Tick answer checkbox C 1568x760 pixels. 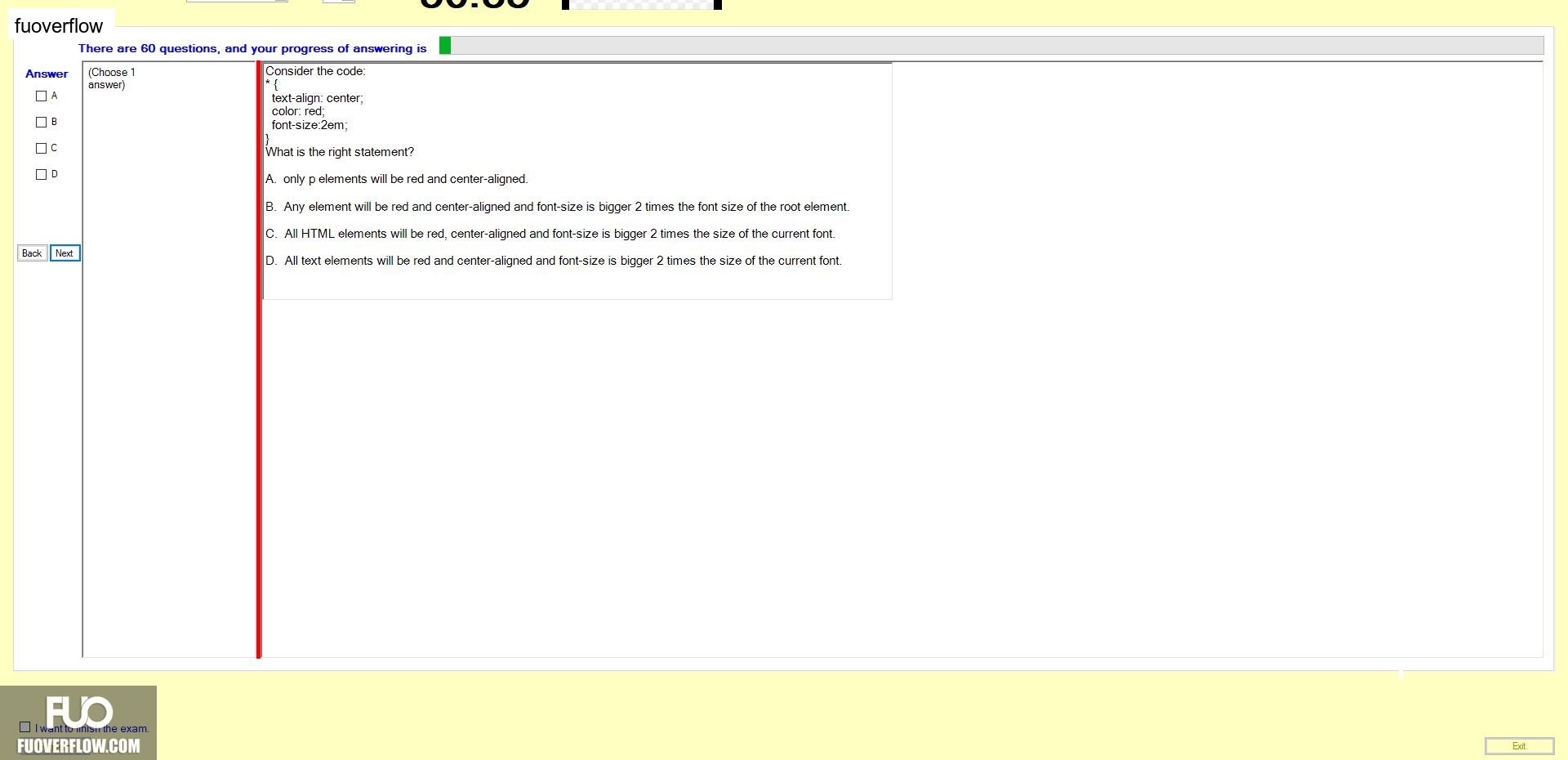[42, 149]
